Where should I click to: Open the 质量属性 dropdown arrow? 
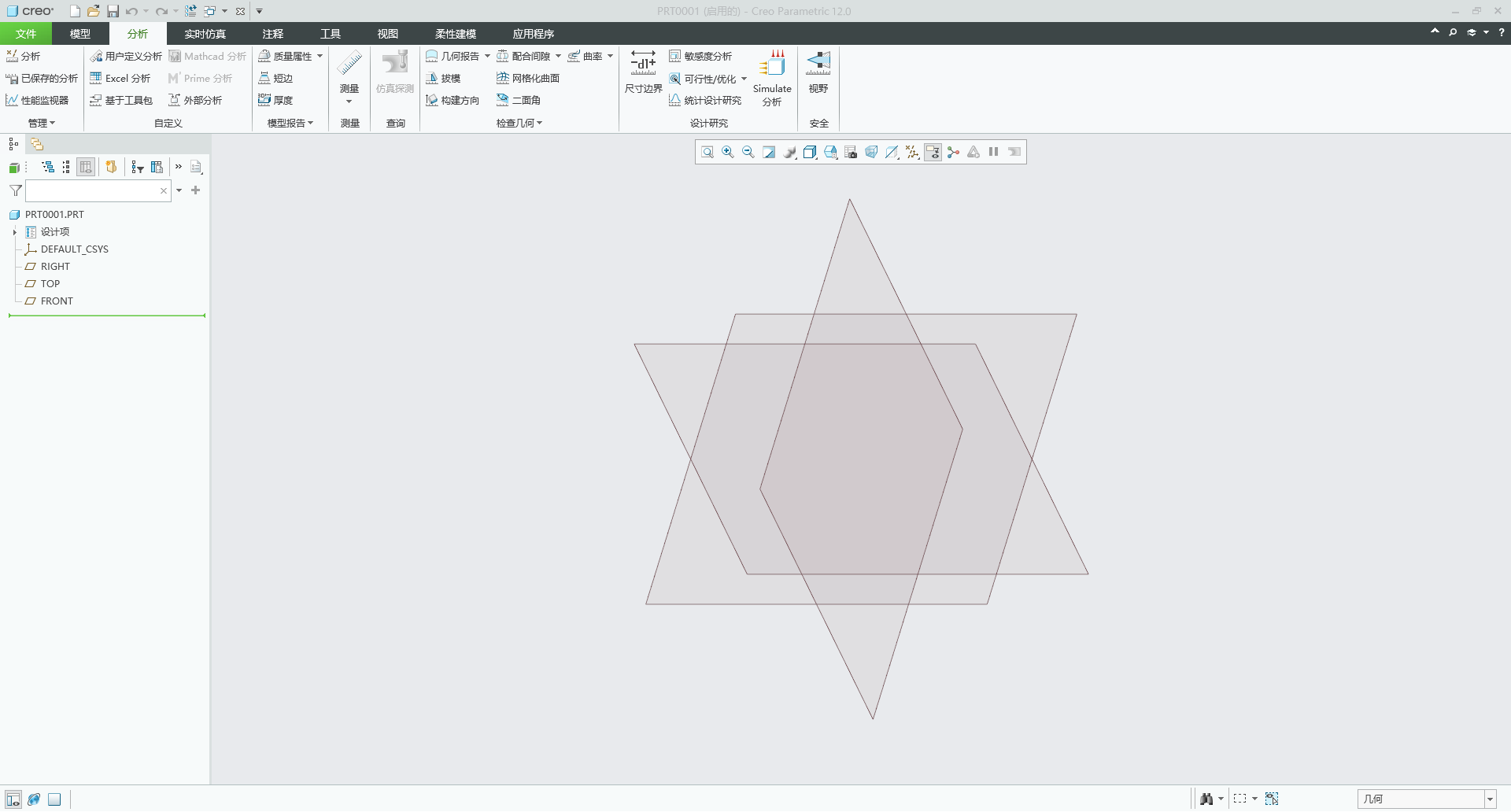pyautogui.click(x=320, y=57)
